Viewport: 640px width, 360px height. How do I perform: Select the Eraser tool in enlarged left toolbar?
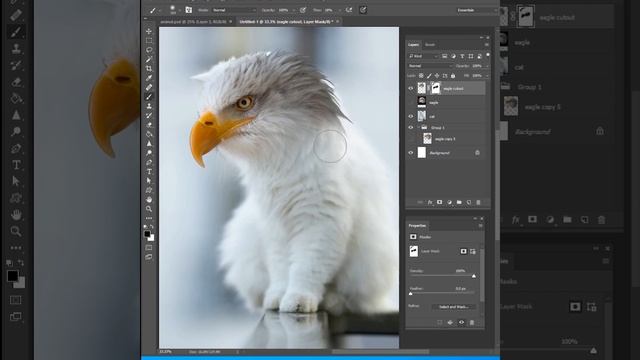[16, 82]
